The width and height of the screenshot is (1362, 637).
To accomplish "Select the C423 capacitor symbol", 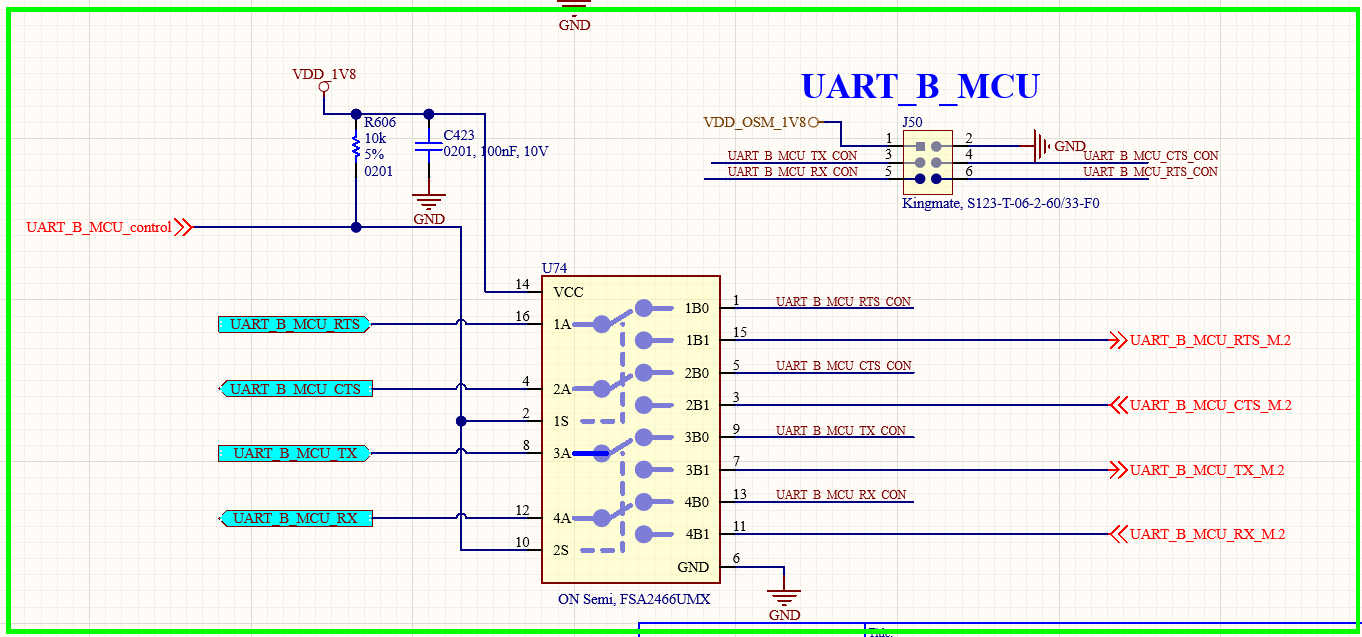I will pos(429,148).
